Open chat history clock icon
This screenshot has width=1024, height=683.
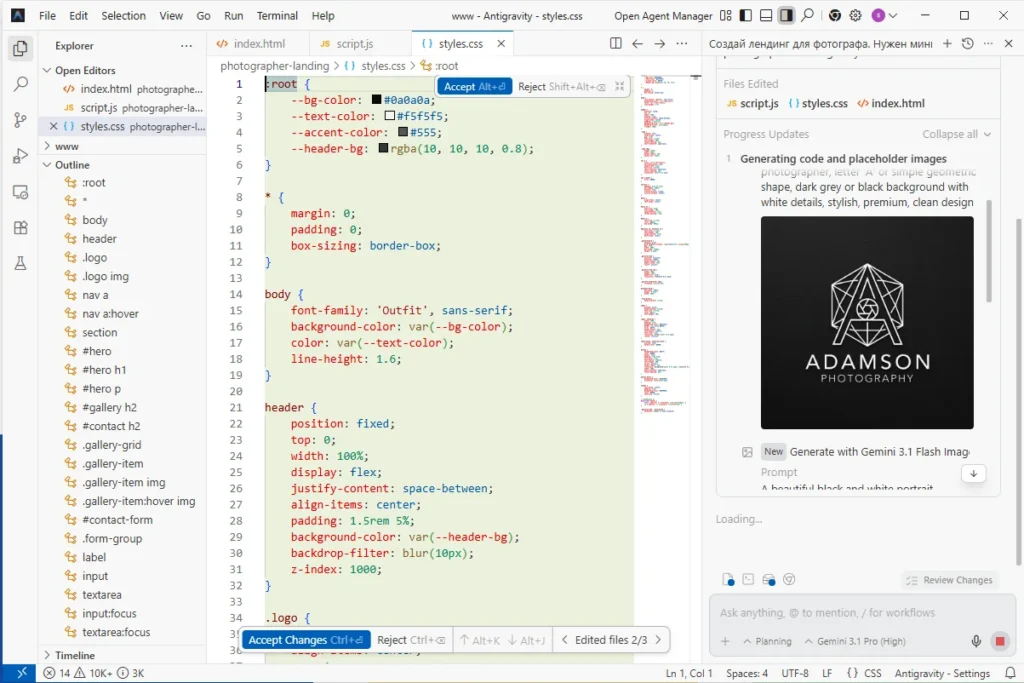(967, 44)
